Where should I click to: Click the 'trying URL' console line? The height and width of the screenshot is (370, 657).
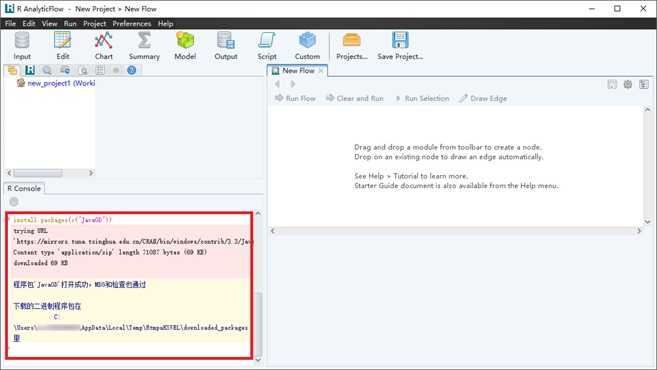30,231
